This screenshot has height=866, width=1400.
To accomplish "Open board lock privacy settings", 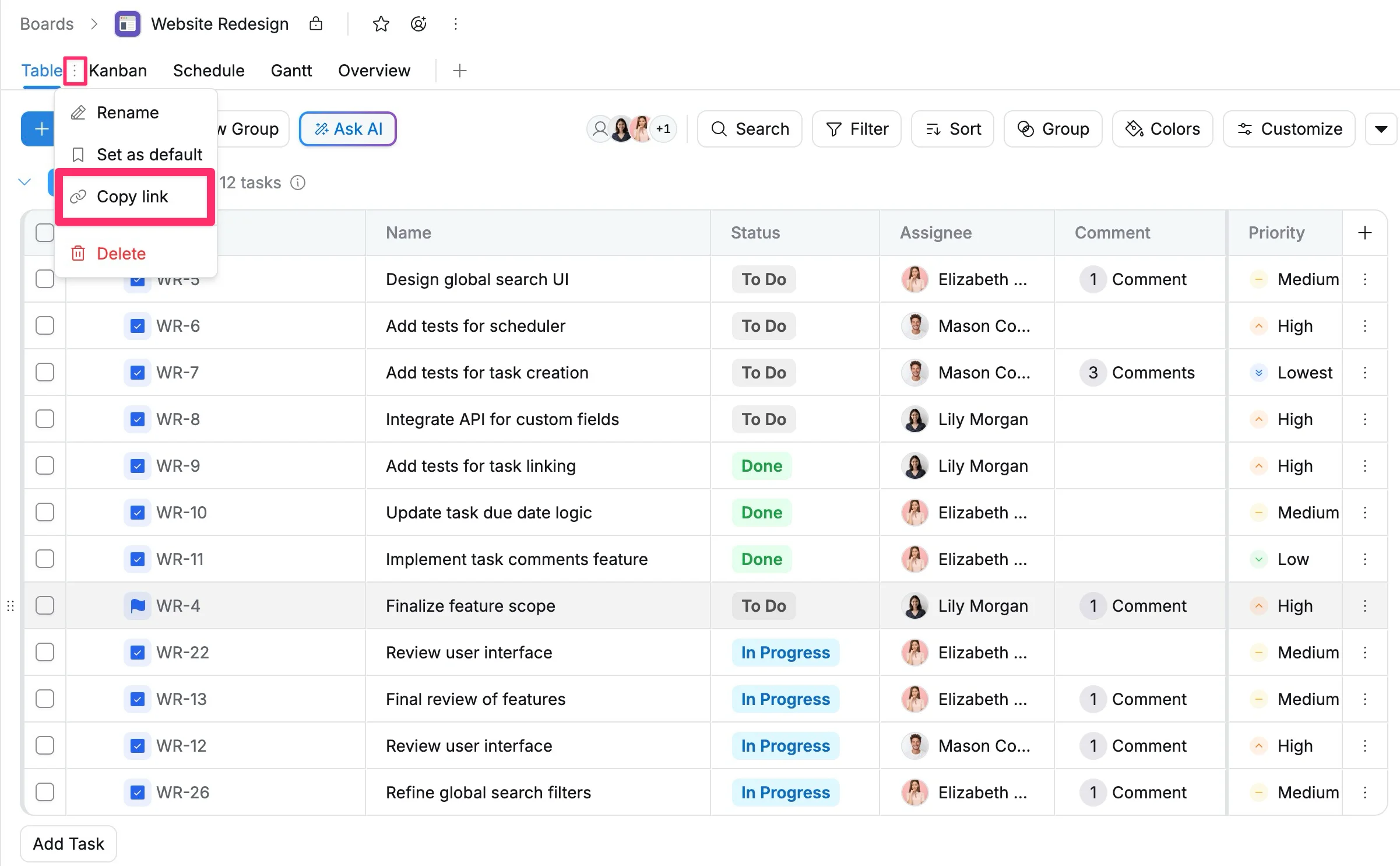I will click(316, 24).
